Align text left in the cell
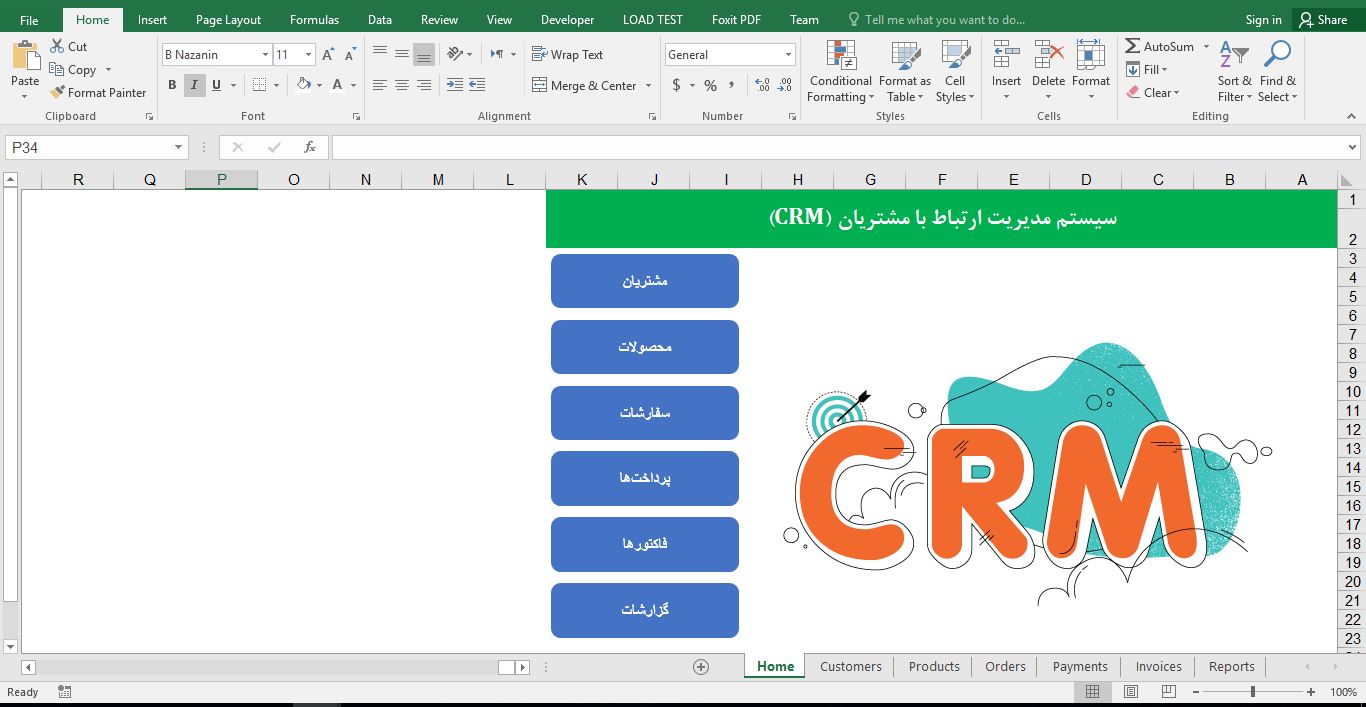Viewport: 1366px width, 707px height. click(380, 85)
